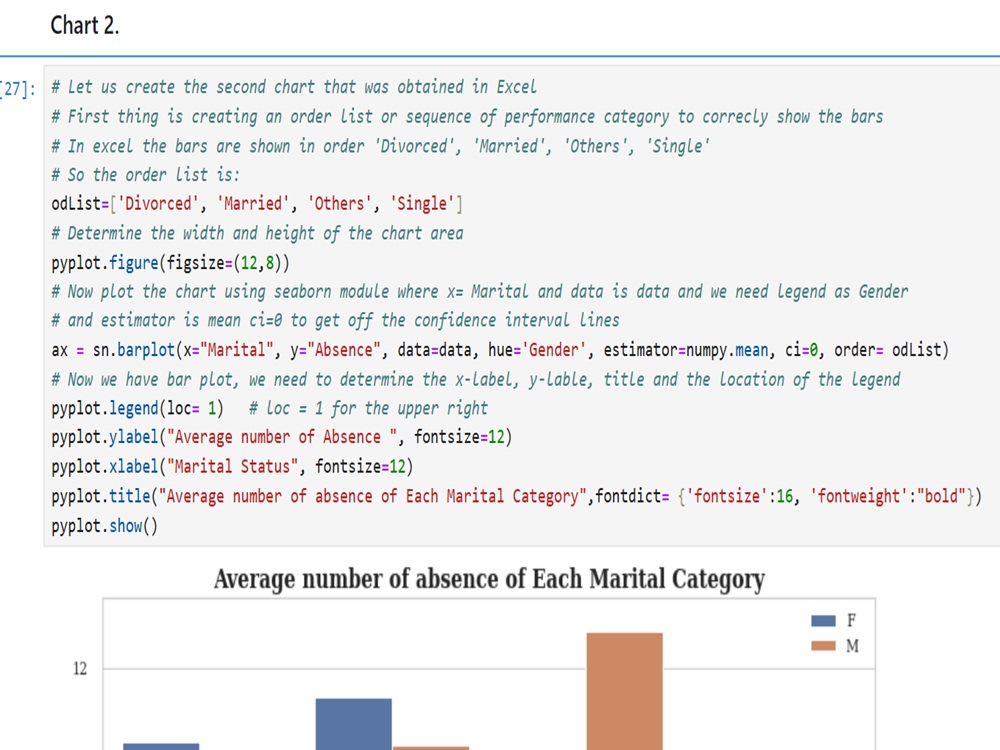Click the comment 'Determine the width and height'
This screenshot has width=1000, height=750.
(257, 233)
